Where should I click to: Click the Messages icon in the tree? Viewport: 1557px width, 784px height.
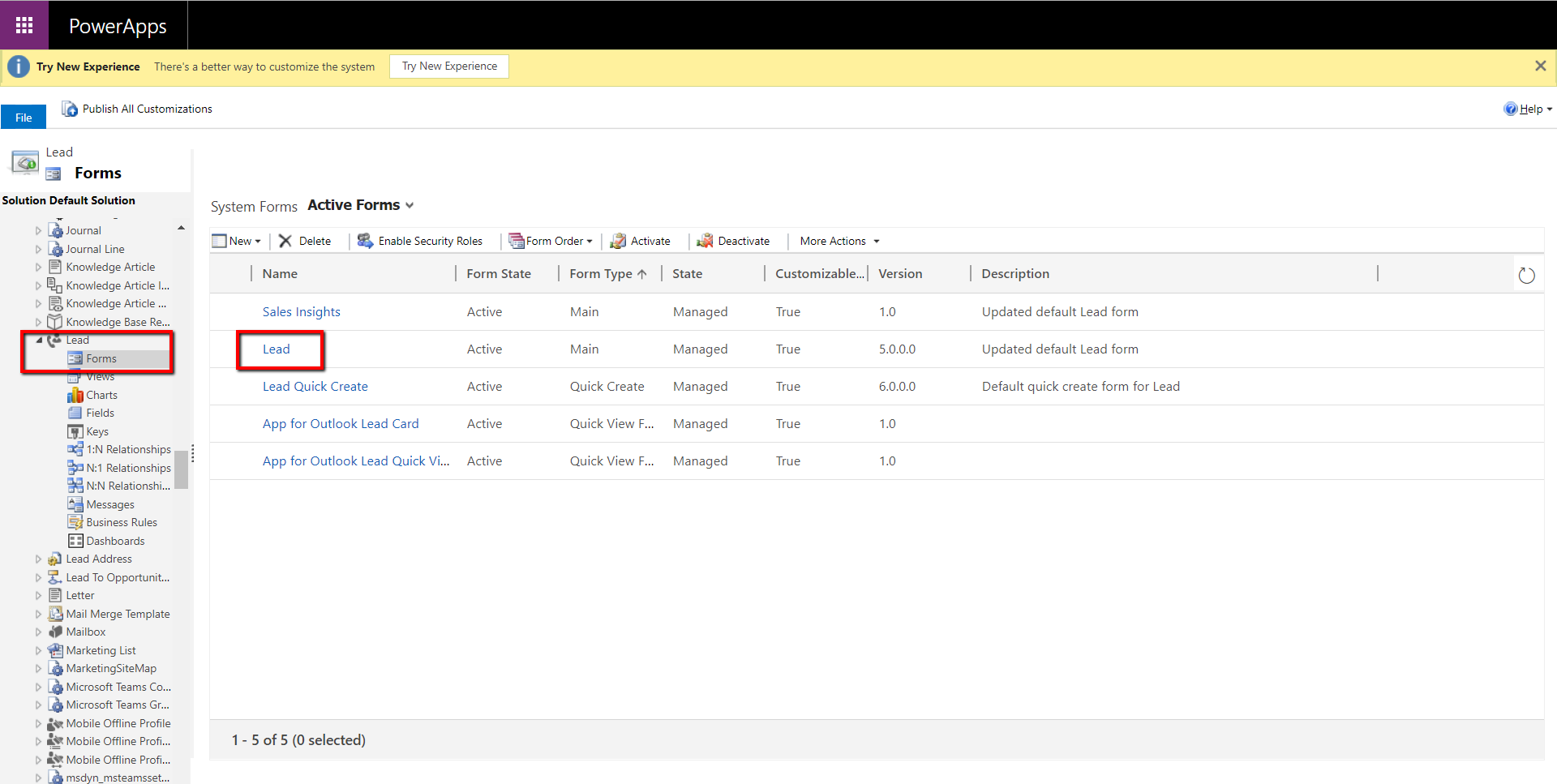pos(75,504)
